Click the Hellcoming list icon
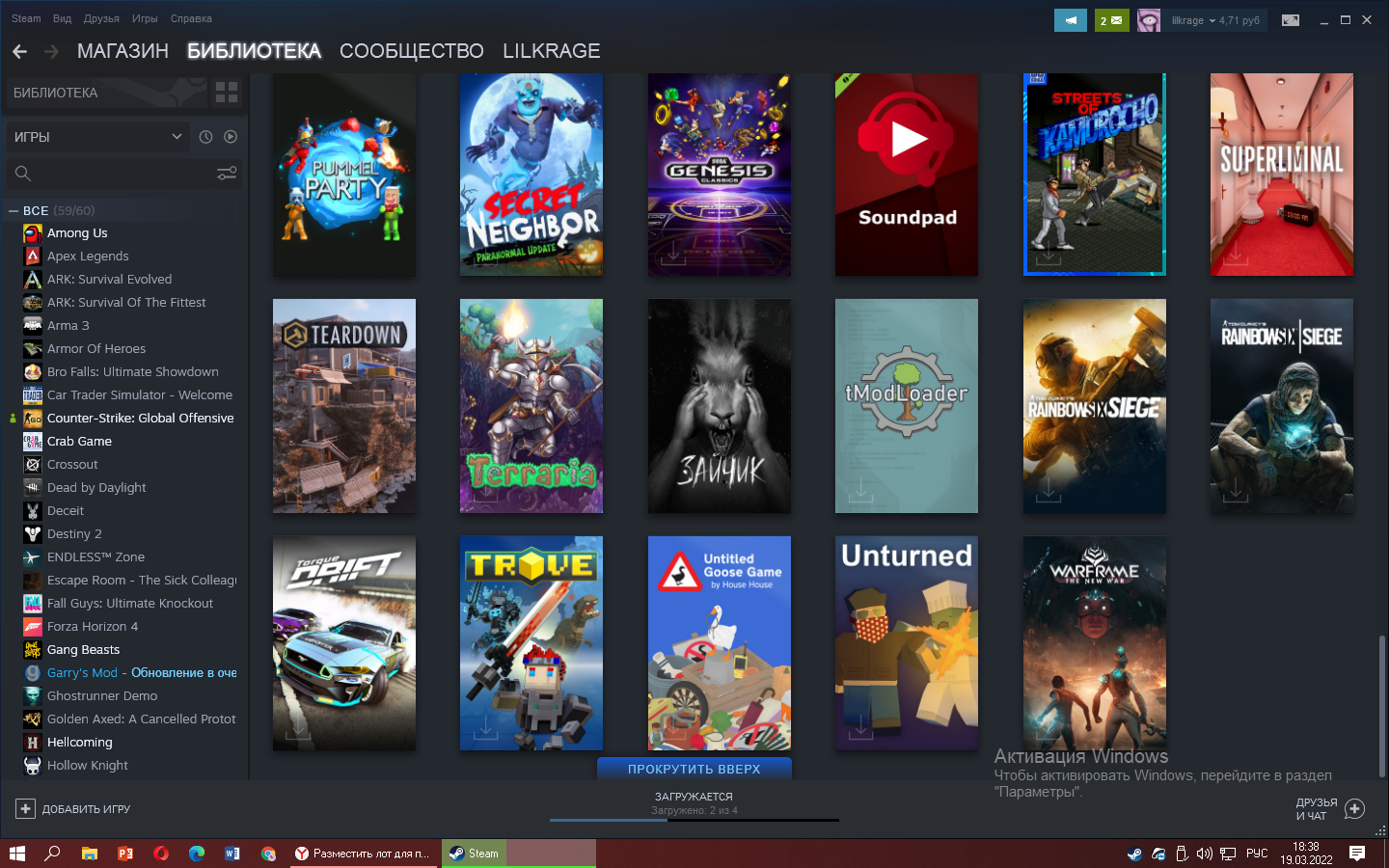The height and width of the screenshot is (868, 1389). [33, 742]
